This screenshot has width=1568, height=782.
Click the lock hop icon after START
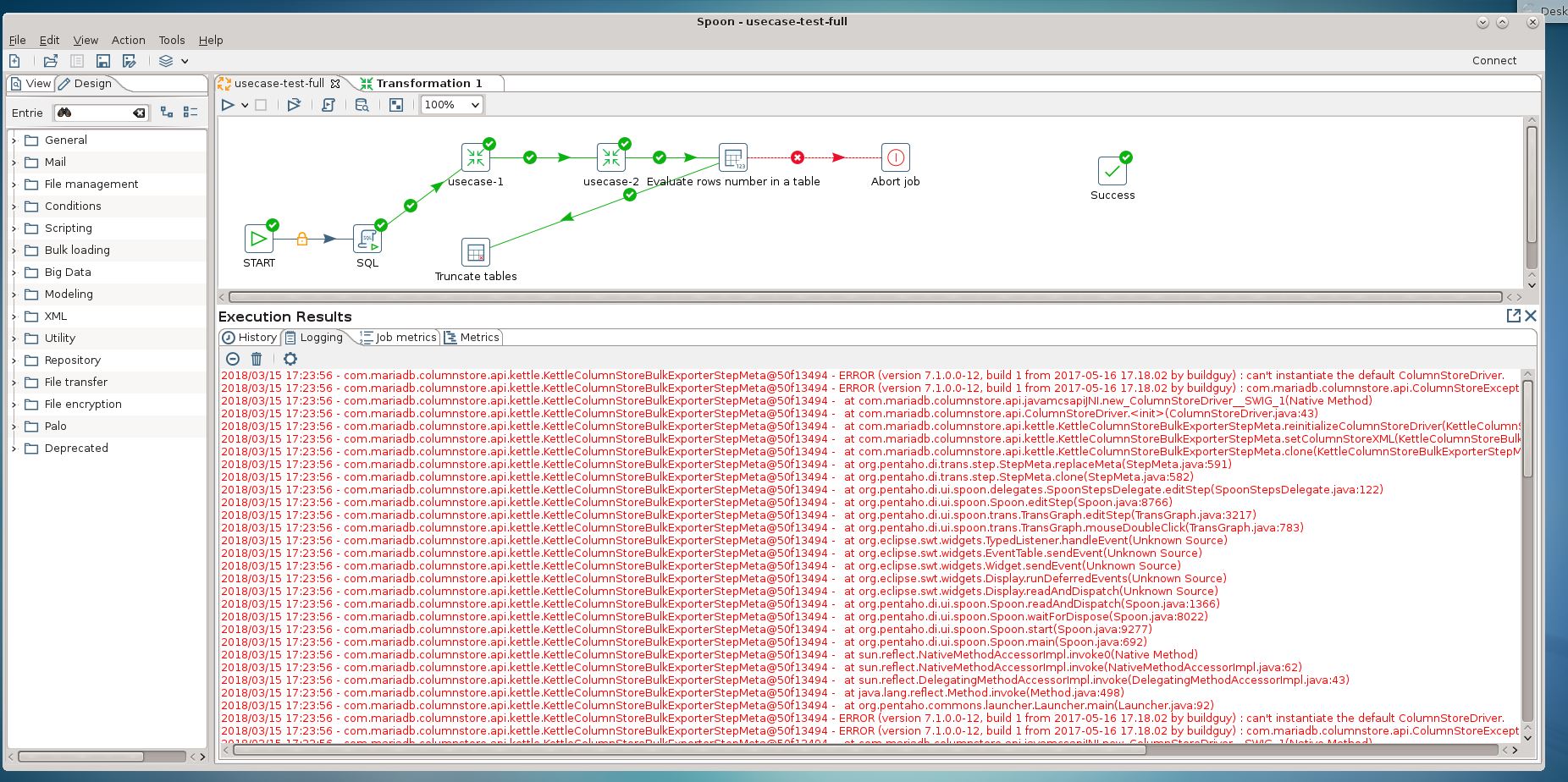click(302, 240)
